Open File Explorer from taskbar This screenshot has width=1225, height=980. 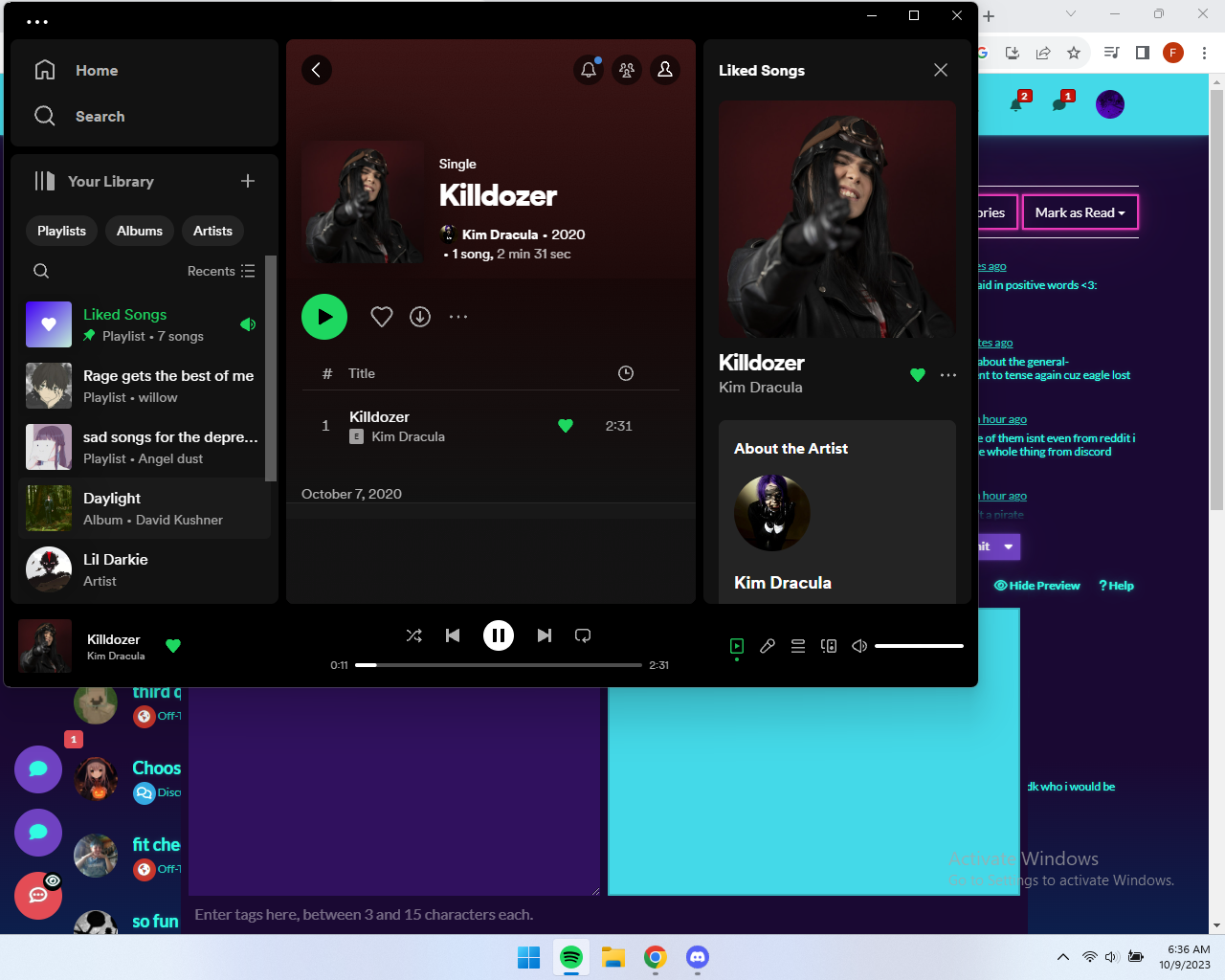(x=613, y=957)
